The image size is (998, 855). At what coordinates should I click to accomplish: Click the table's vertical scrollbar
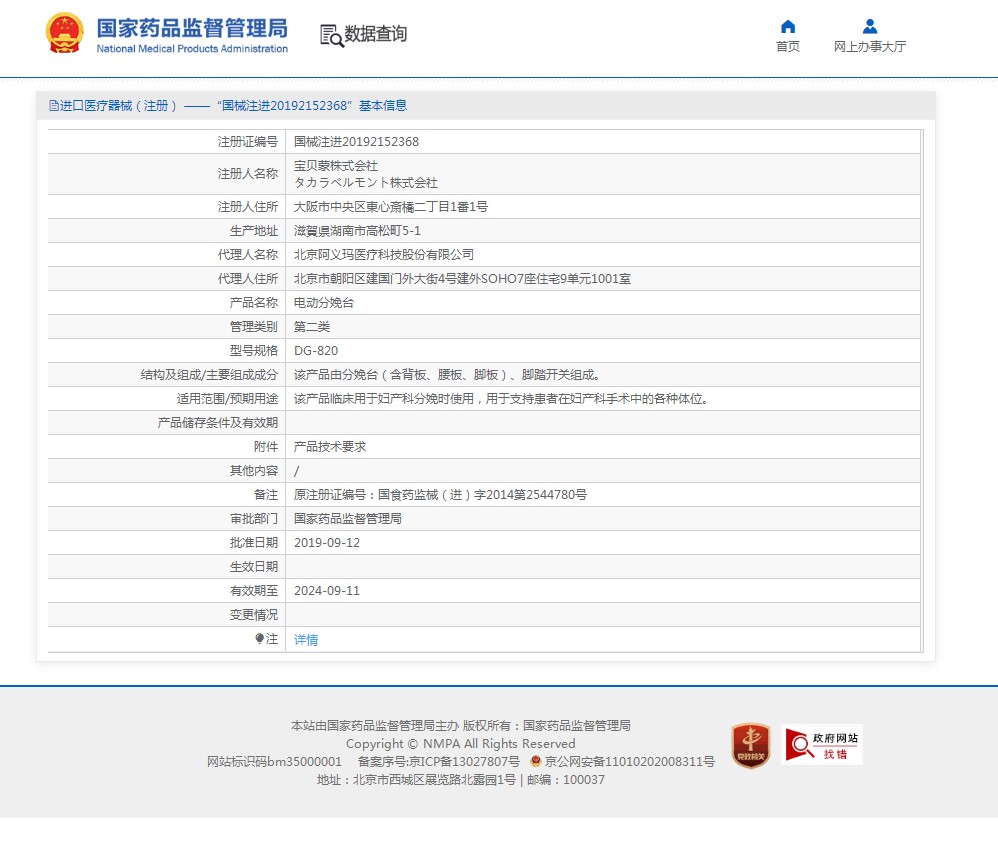tap(921, 390)
